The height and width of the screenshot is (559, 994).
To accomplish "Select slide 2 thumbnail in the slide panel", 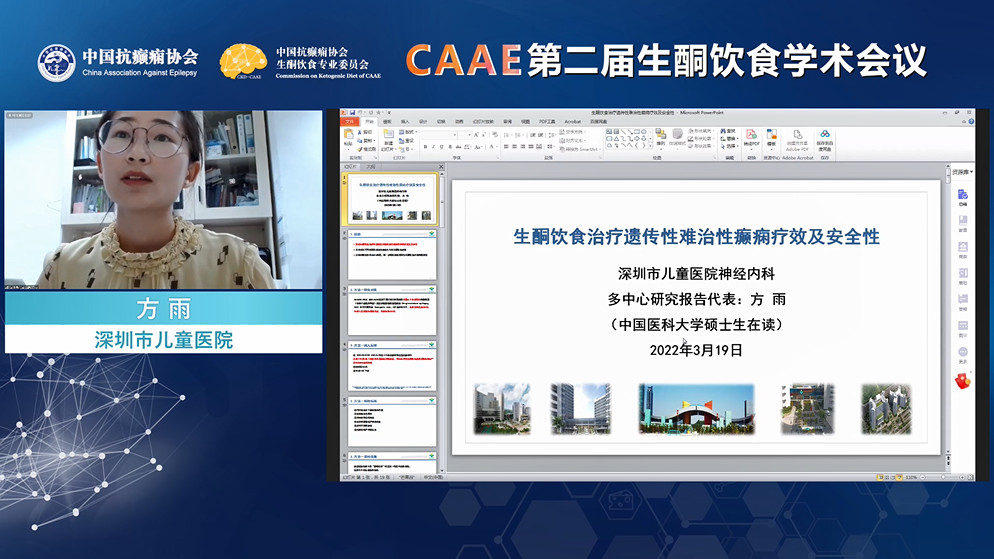I will (x=392, y=255).
